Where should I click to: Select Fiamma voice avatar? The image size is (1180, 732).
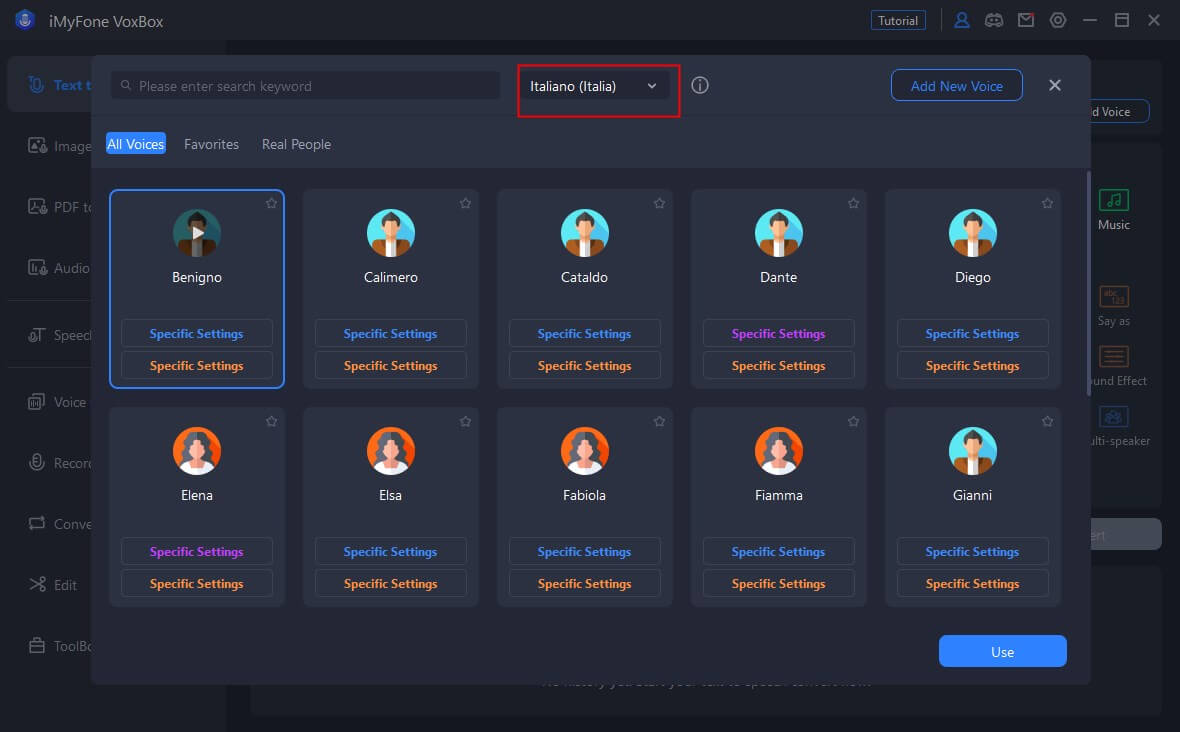tap(778, 451)
